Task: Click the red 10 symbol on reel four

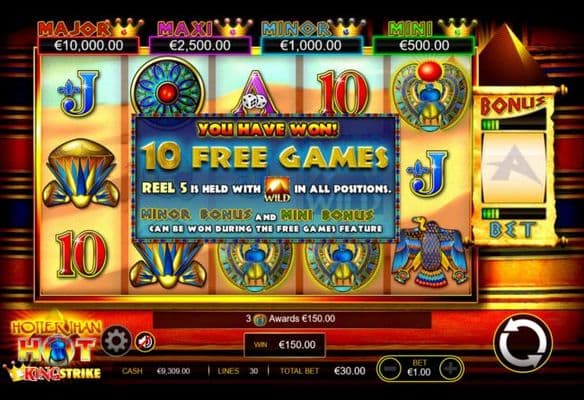Action: (x=343, y=92)
